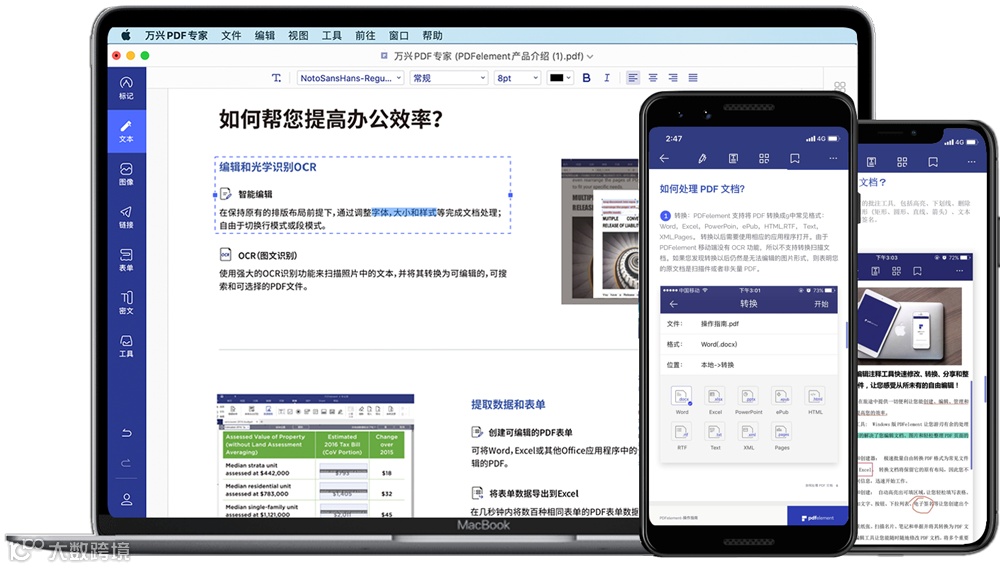Open the 编辑 menu
Image resolution: width=1000 pixels, height=569 pixels.
pos(265,36)
